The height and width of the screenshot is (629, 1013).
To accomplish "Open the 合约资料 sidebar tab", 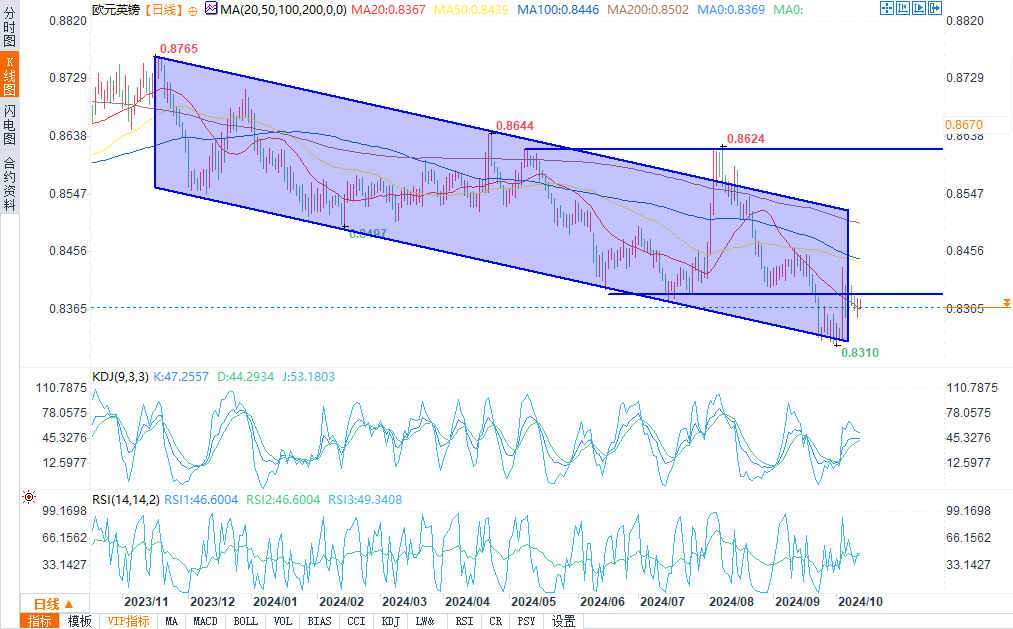I will pos(9,184).
